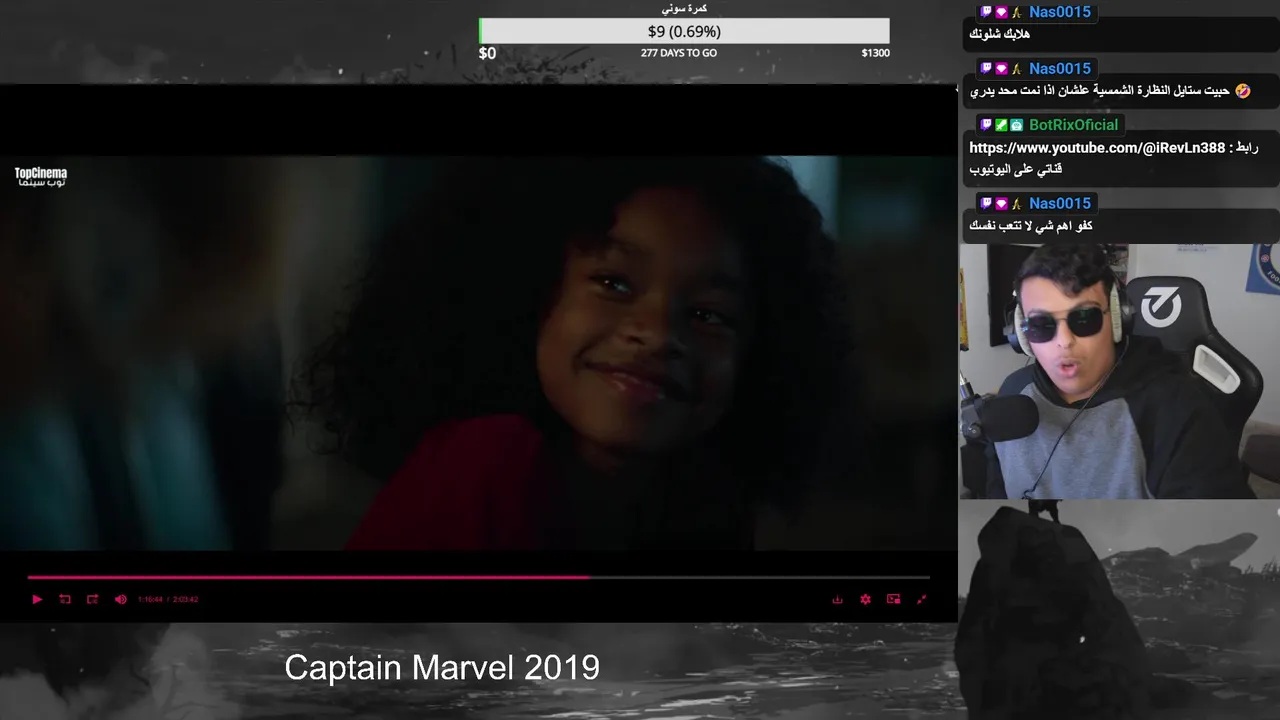This screenshot has height=720, width=1280.
Task: Click the topmost Nas0015 username in chat
Action: pos(1060,12)
